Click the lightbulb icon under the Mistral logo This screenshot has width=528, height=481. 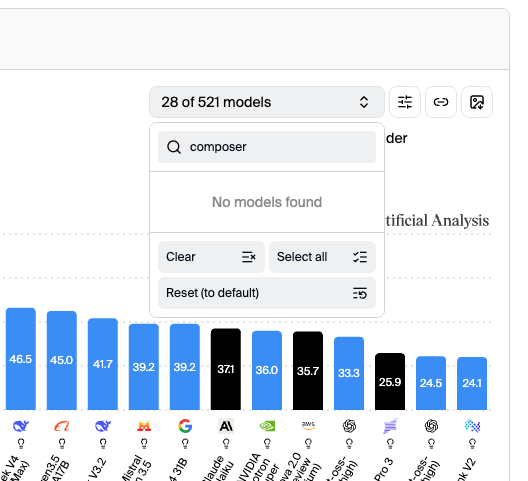(144, 443)
